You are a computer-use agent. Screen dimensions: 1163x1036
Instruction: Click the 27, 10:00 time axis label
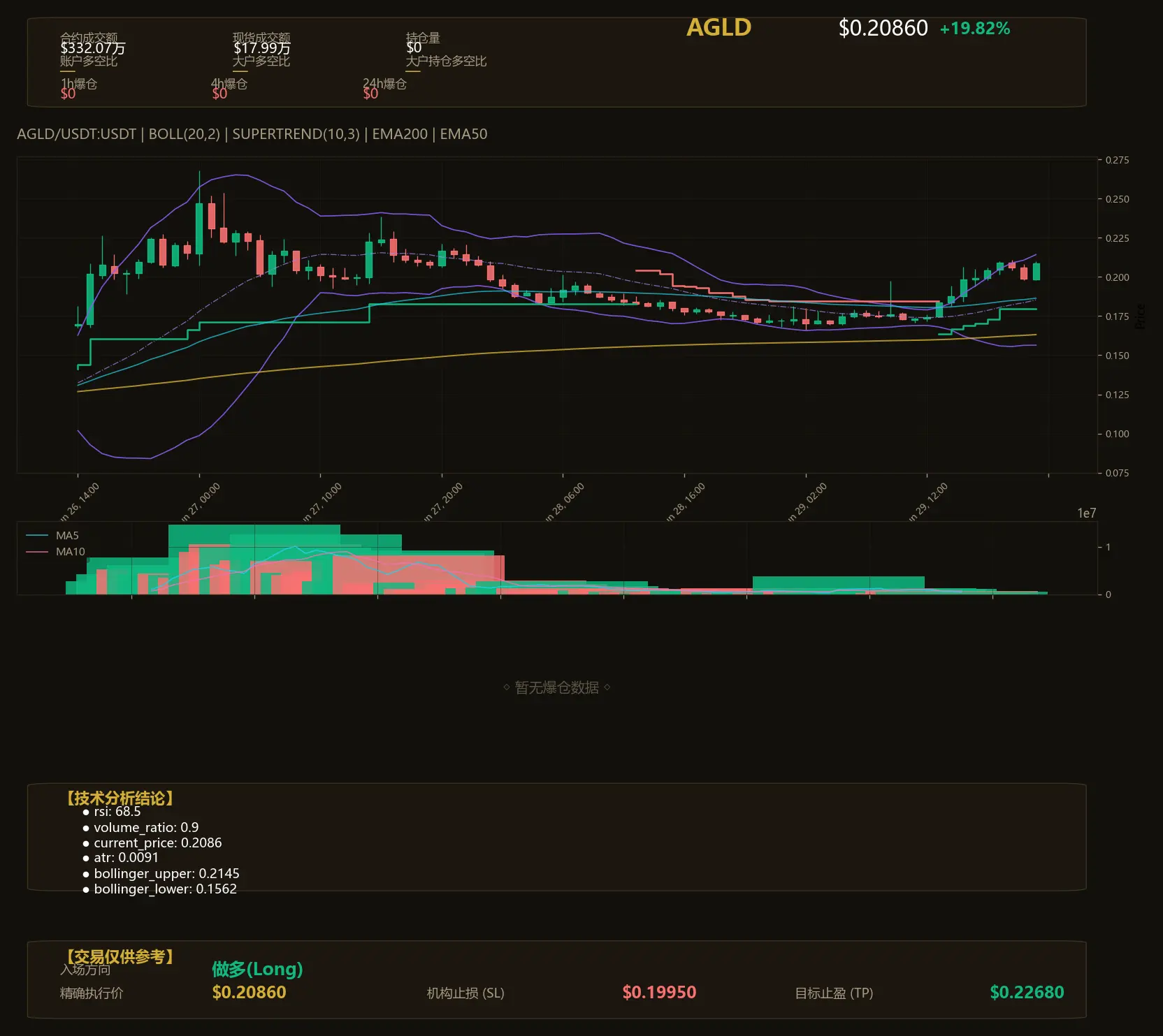(322, 502)
